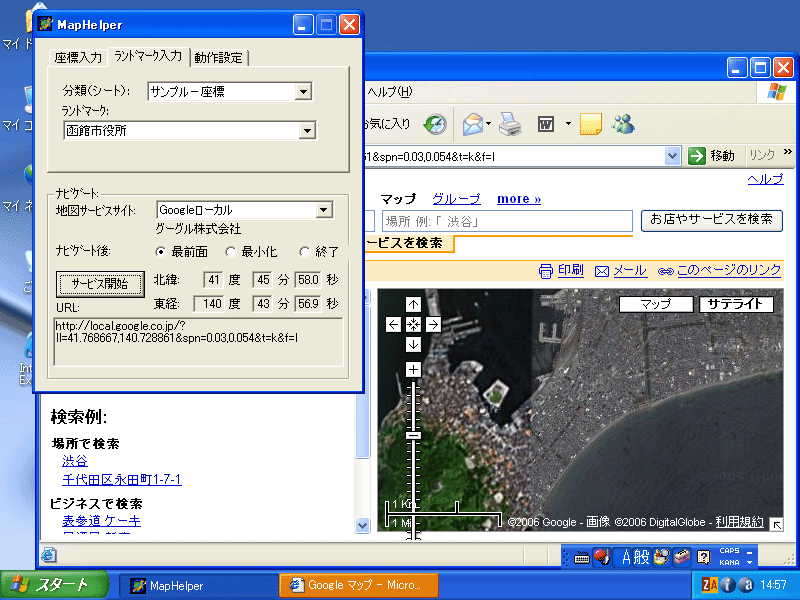Click the 渋谷 example link
Screen dimensions: 800x600
coord(75,461)
